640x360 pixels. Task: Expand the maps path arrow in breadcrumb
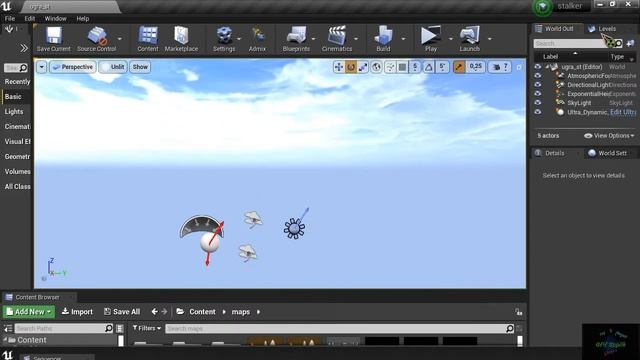(258, 312)
